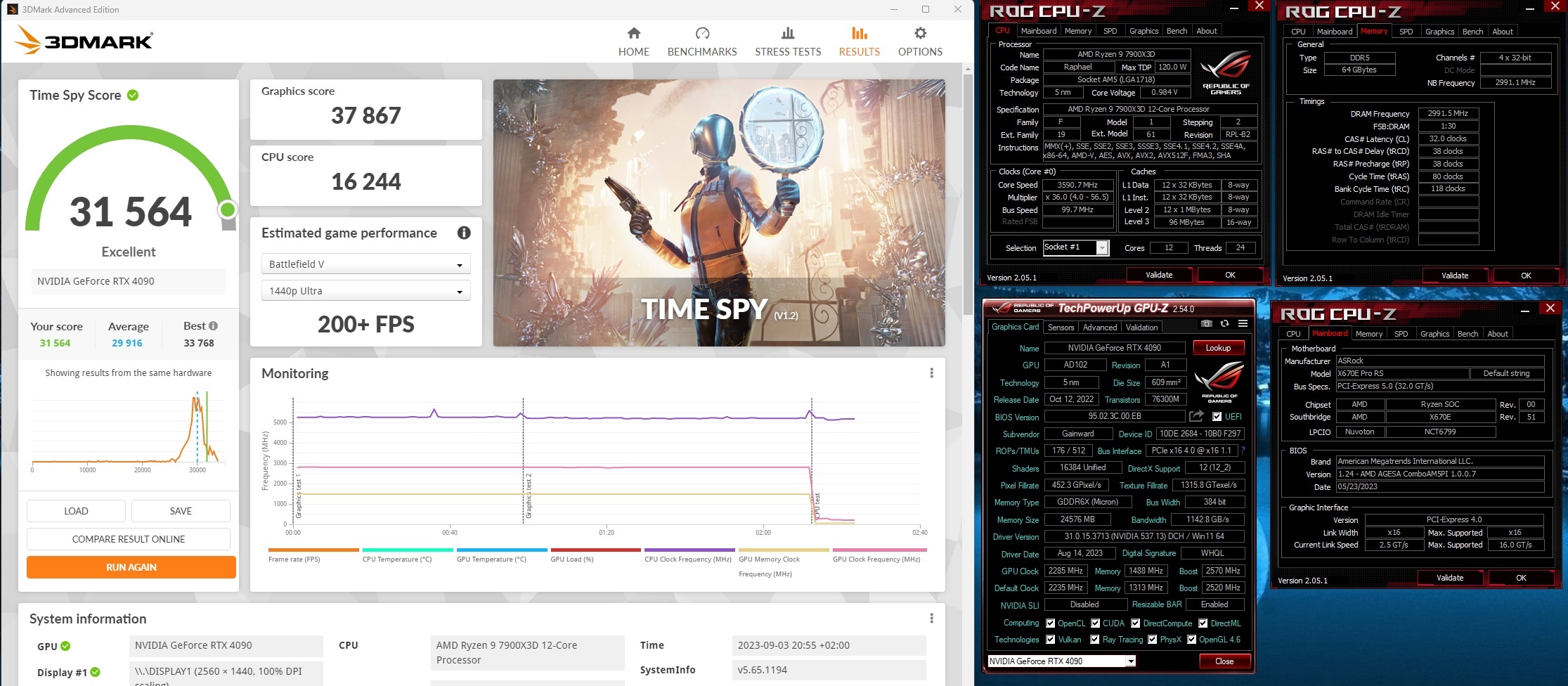Show info for Estimated game performance
This screenshot has width=1568, height=686.
464,233
